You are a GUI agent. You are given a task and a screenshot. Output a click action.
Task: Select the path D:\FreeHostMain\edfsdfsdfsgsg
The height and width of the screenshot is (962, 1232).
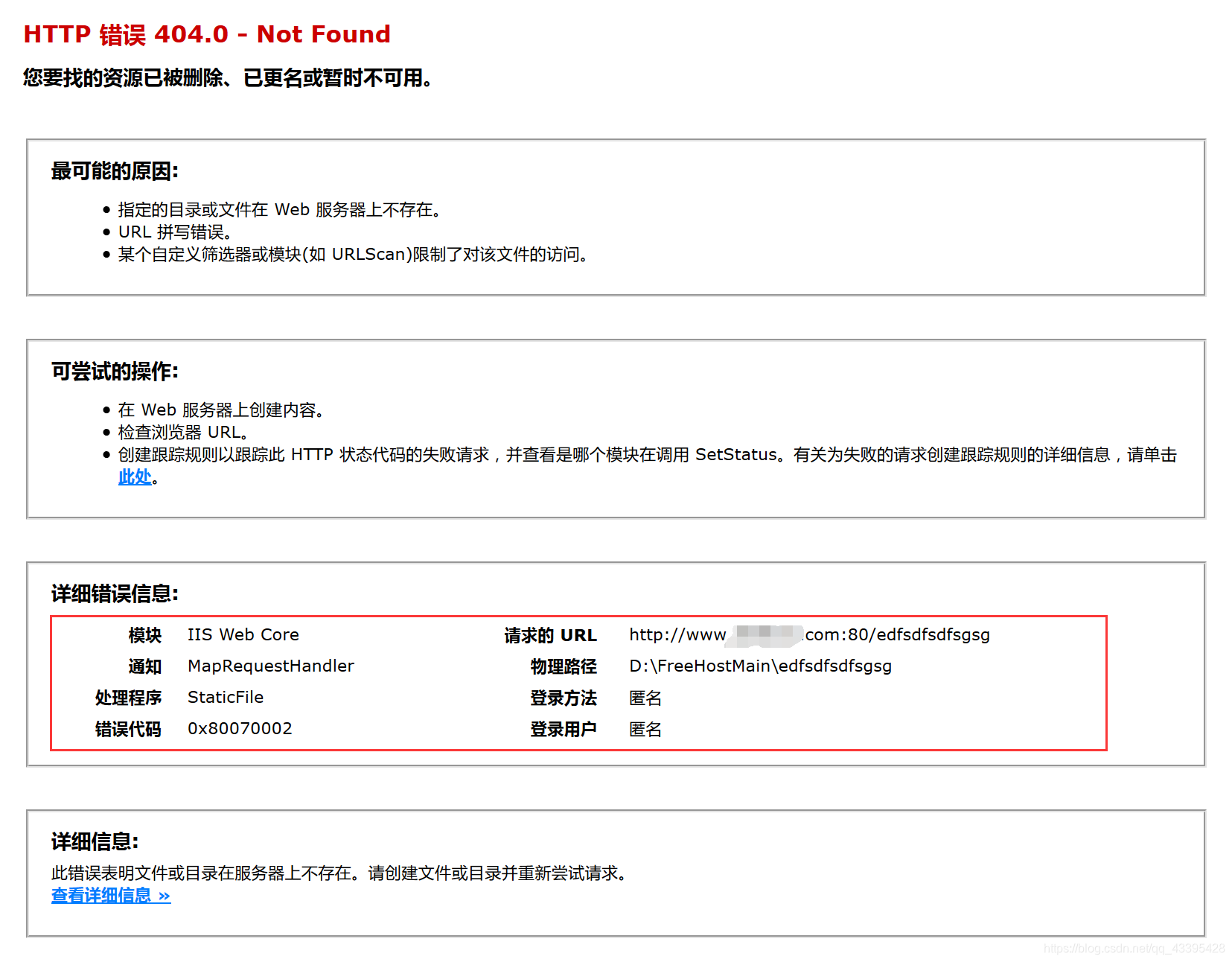pyautogui.click(x=761, y=666)
